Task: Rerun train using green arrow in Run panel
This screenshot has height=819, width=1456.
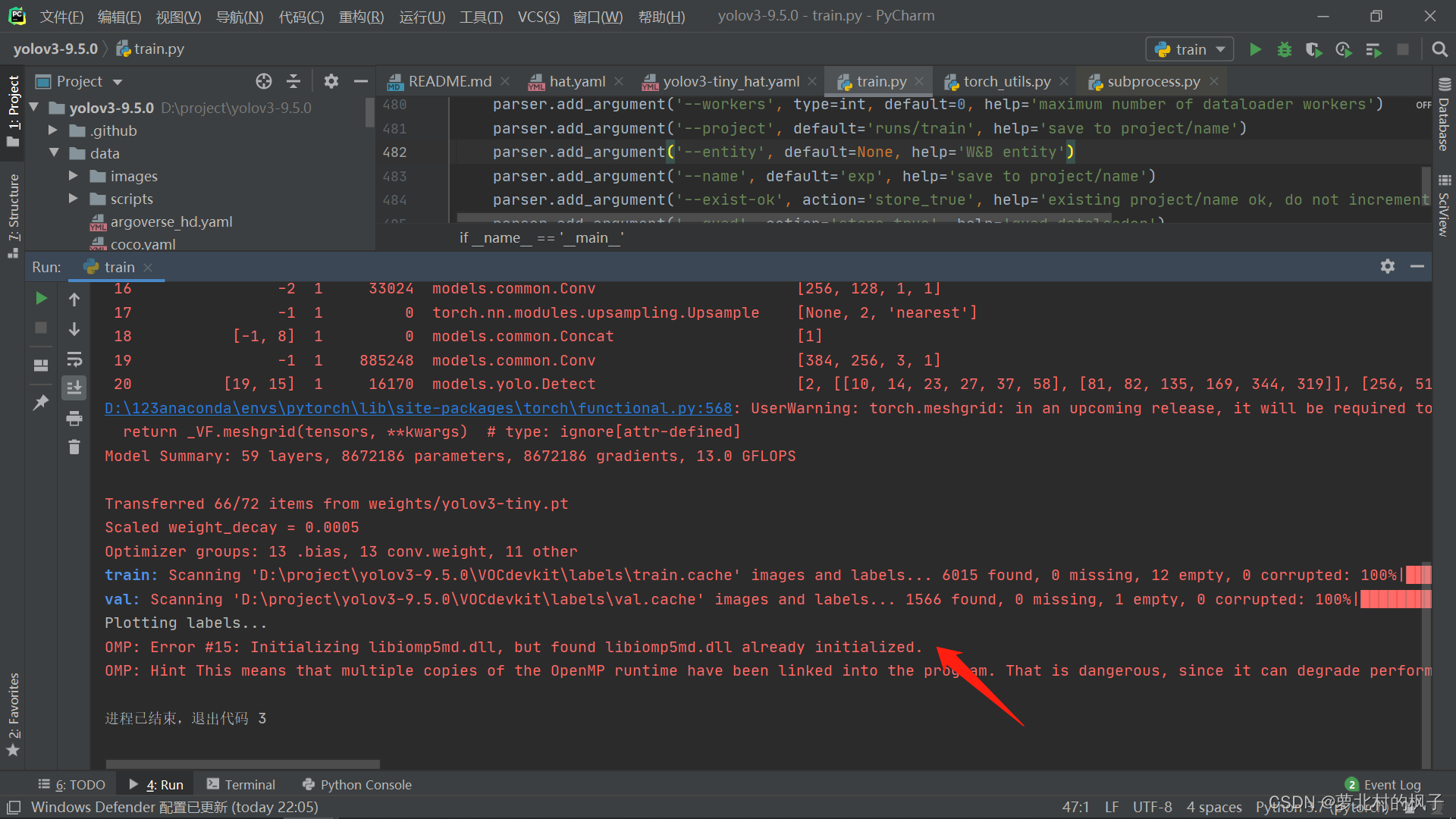Action: (41, 298)
